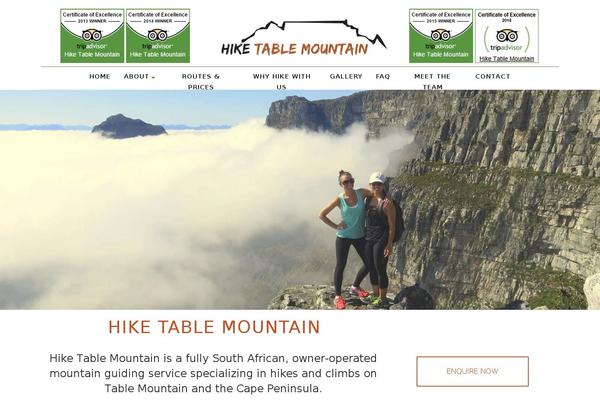This screenshot has width=600, height=400.
Task: Expand the About dropdown arrow
Action: 153,77
